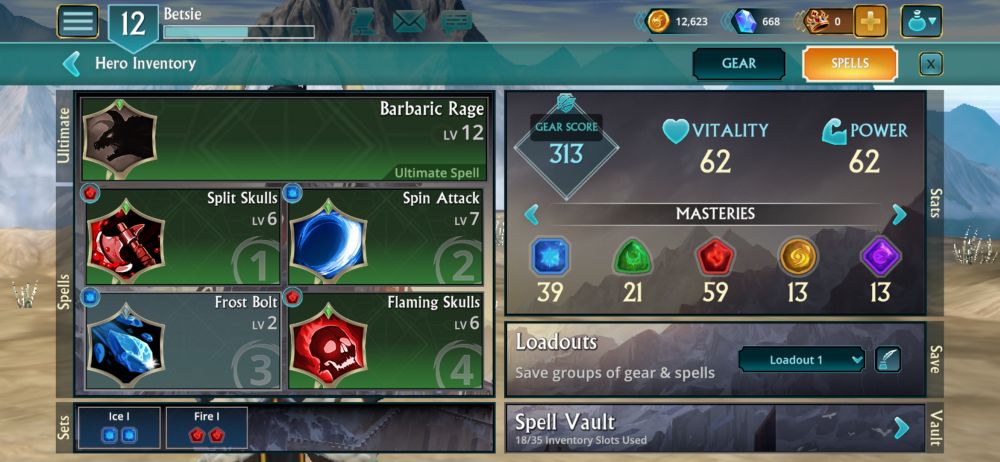The width and height of the screenshot is (1000, 462).
Task: Open the mail envelope icon
Action: (409, 22)
